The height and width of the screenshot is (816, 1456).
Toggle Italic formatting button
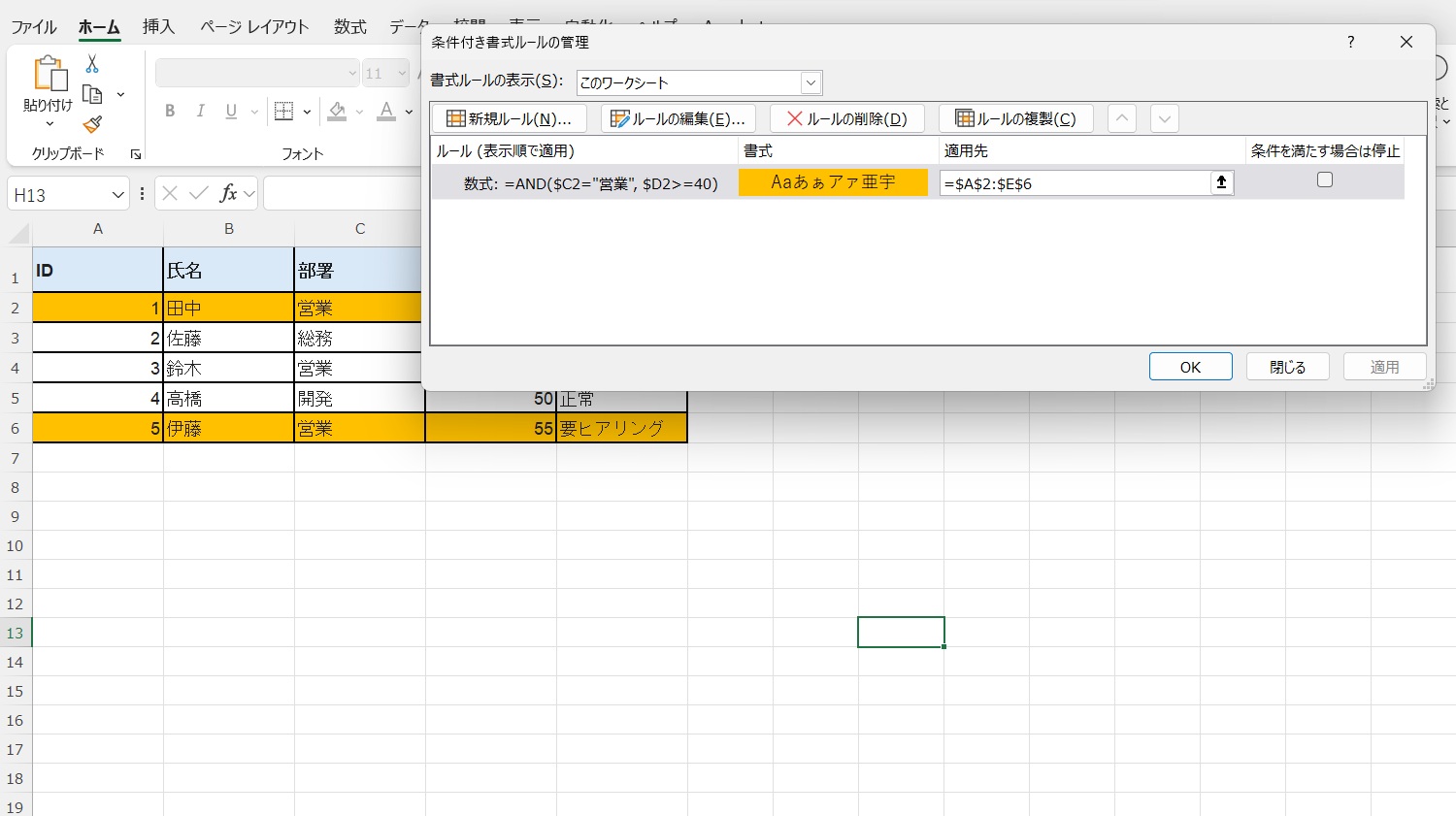(x=200, y=112)
